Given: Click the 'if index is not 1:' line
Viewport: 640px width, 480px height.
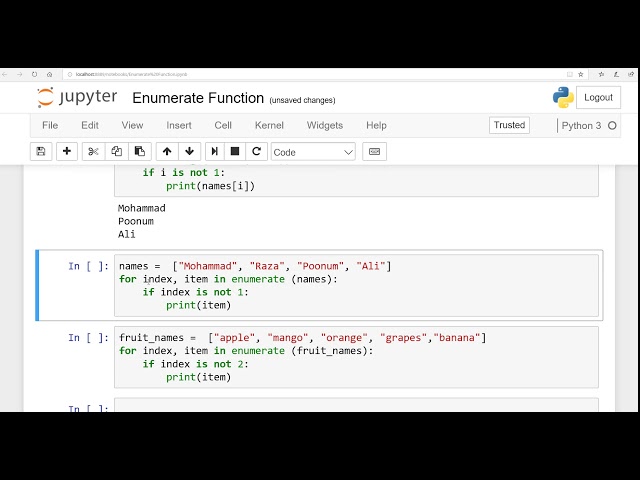Looking at the screenshot, I should [196, 292].
